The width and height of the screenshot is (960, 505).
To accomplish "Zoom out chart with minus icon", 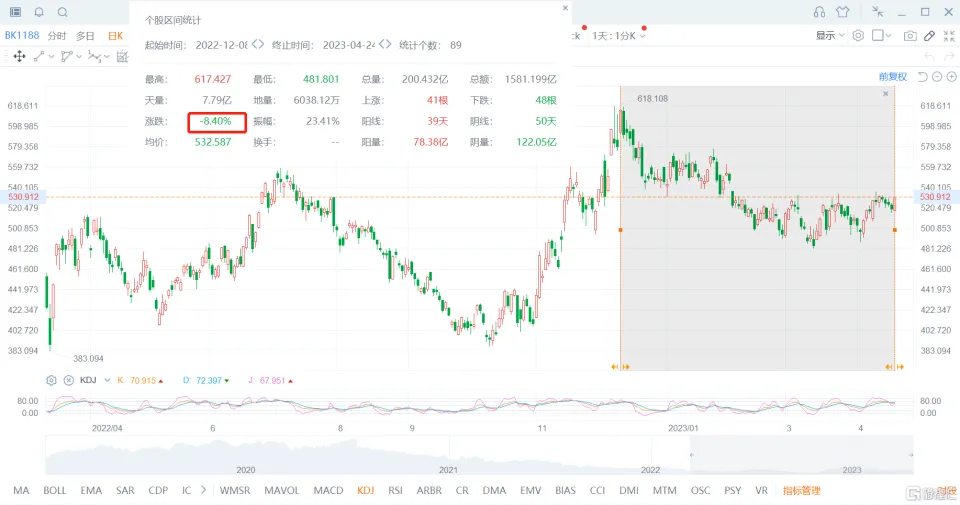I will pyautogui.click(x=937, y=77).
